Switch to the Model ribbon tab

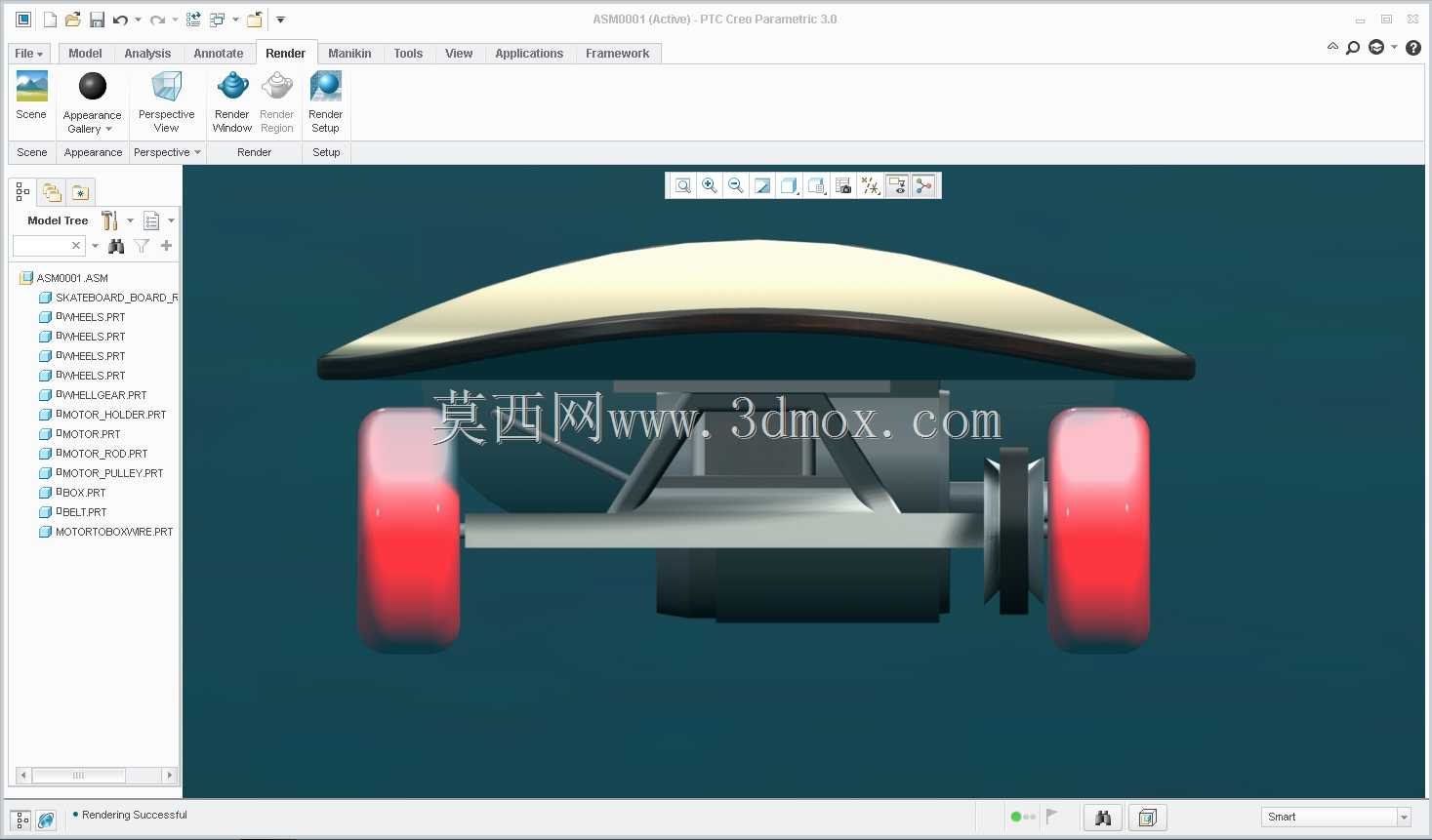coord(85,54)
